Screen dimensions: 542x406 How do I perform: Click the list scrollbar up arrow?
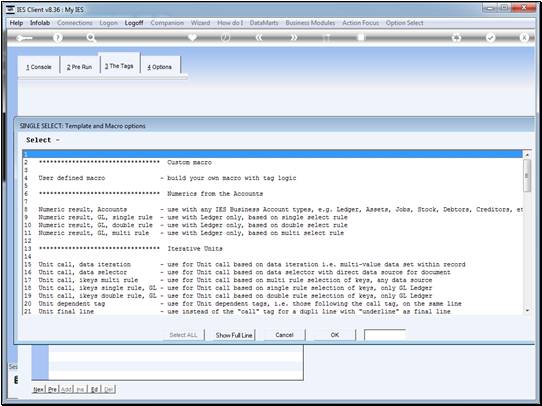(527, 155)
